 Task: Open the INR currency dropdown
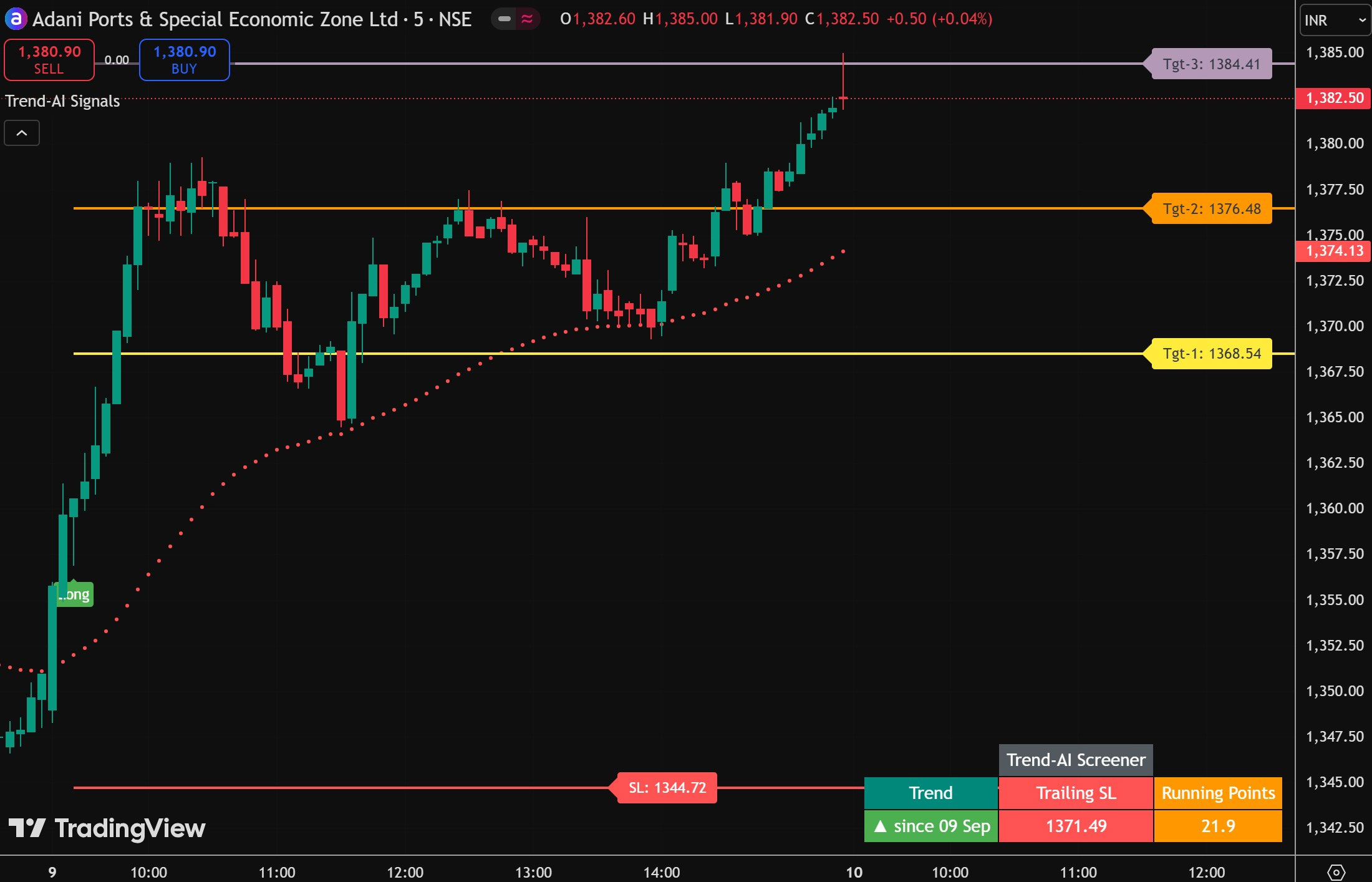(1335, 21)
